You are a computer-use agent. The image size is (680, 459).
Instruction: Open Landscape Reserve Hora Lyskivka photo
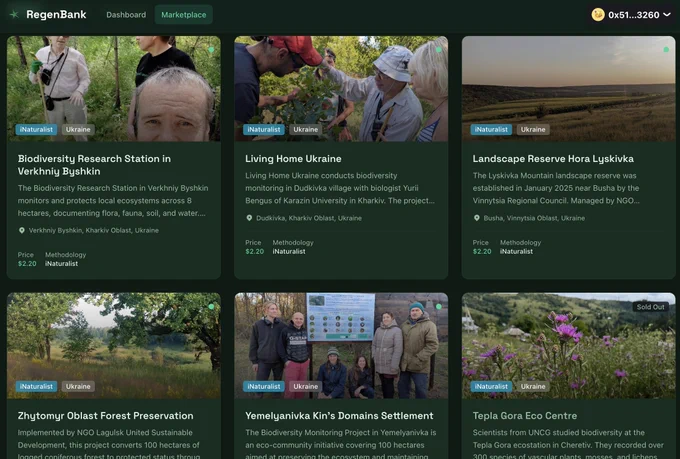tap(569, 89)
